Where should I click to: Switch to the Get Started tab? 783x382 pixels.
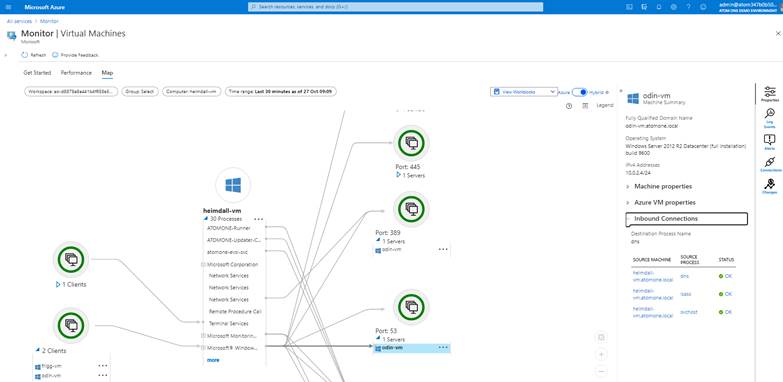pyautogui.click(x=37, y=73)
